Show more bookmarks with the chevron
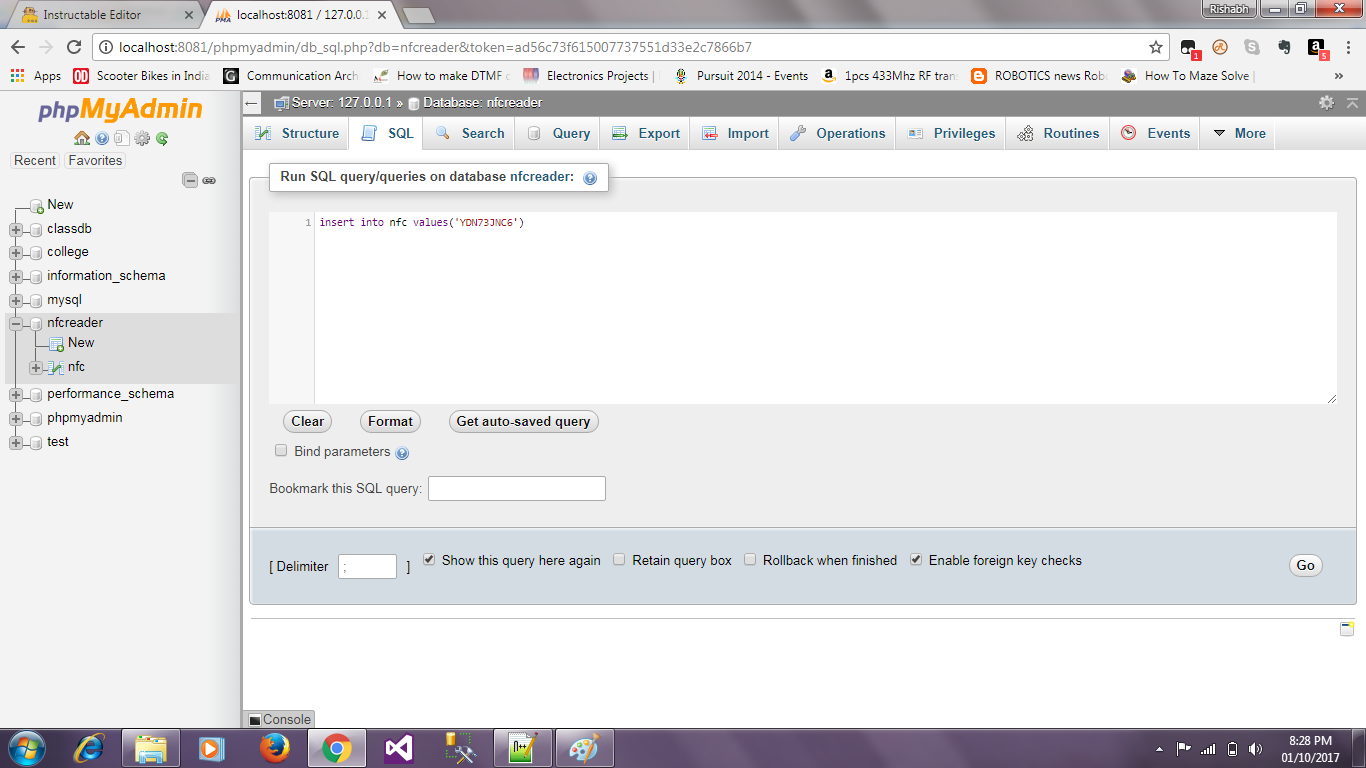1366x768 pixels. point(1338,76)
